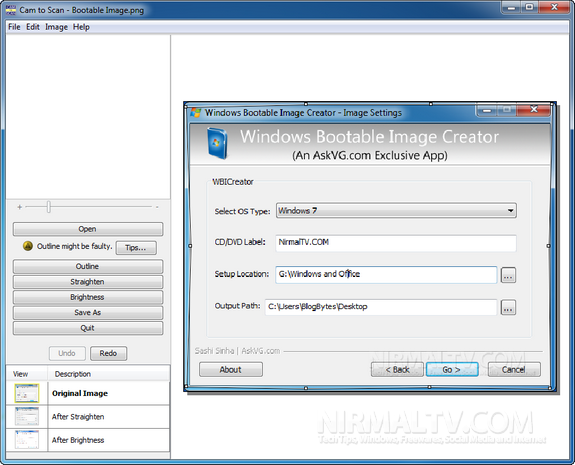Viewport: 575px width, 465px height.
Task: Click the Setup Location field in image
Action: click(387, 274)
